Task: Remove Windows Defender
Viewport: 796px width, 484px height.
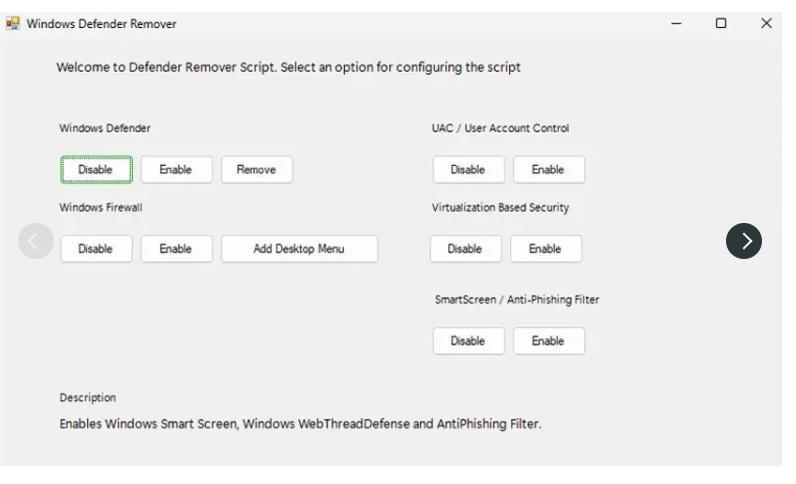Action: 256,170
